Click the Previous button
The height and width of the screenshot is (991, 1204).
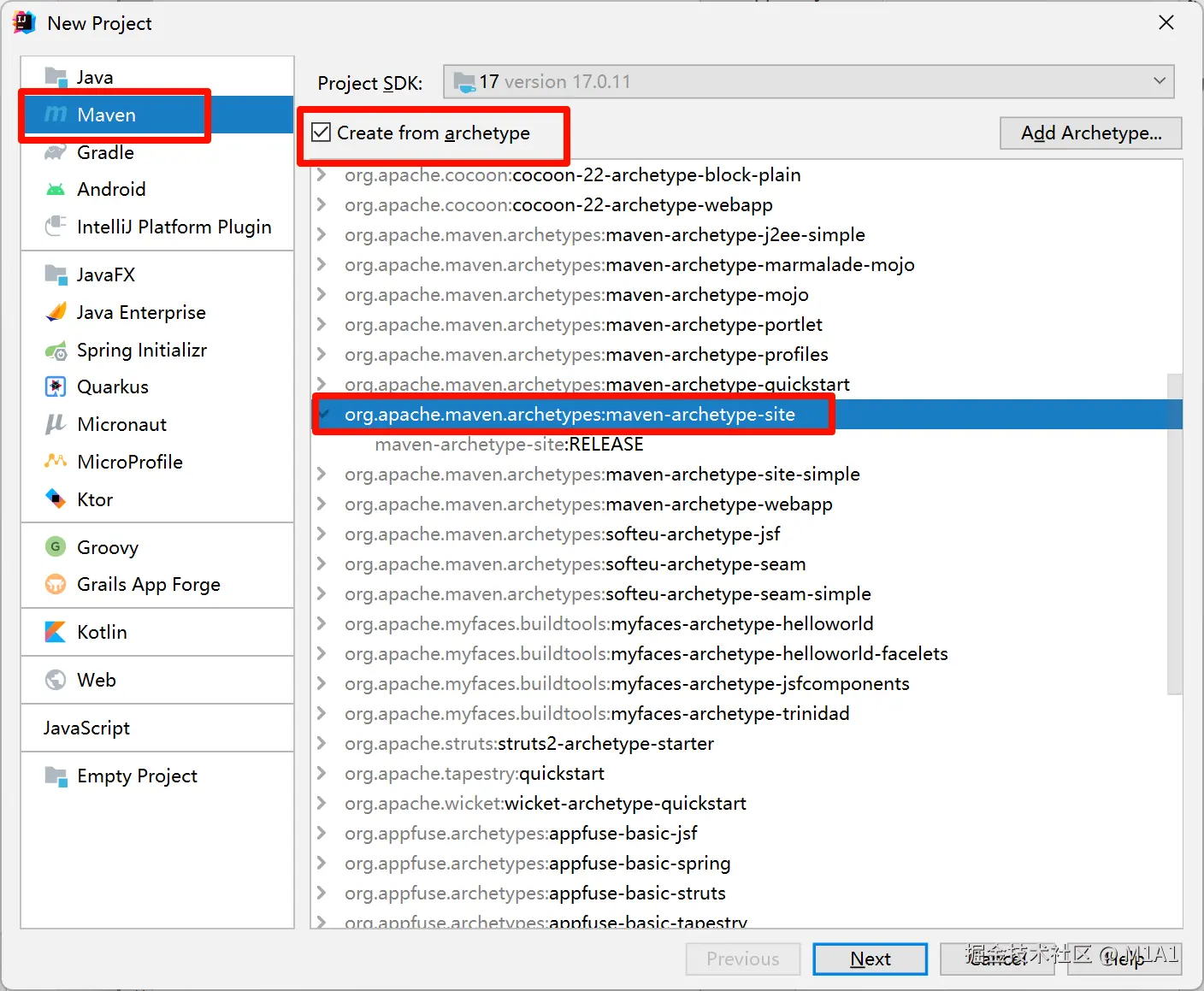[x=743, y=959]
